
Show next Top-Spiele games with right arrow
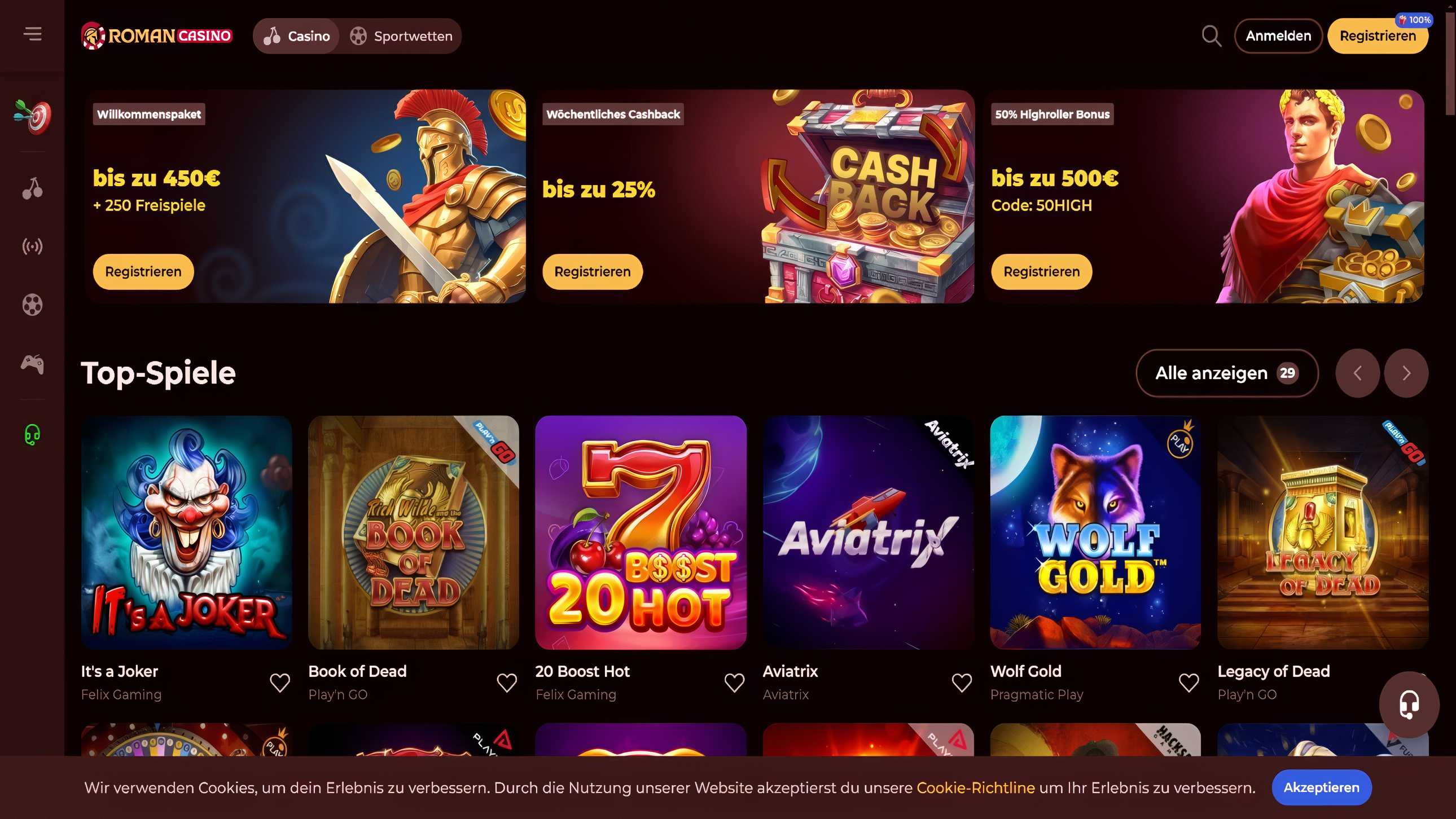[x=1406, y=373]
